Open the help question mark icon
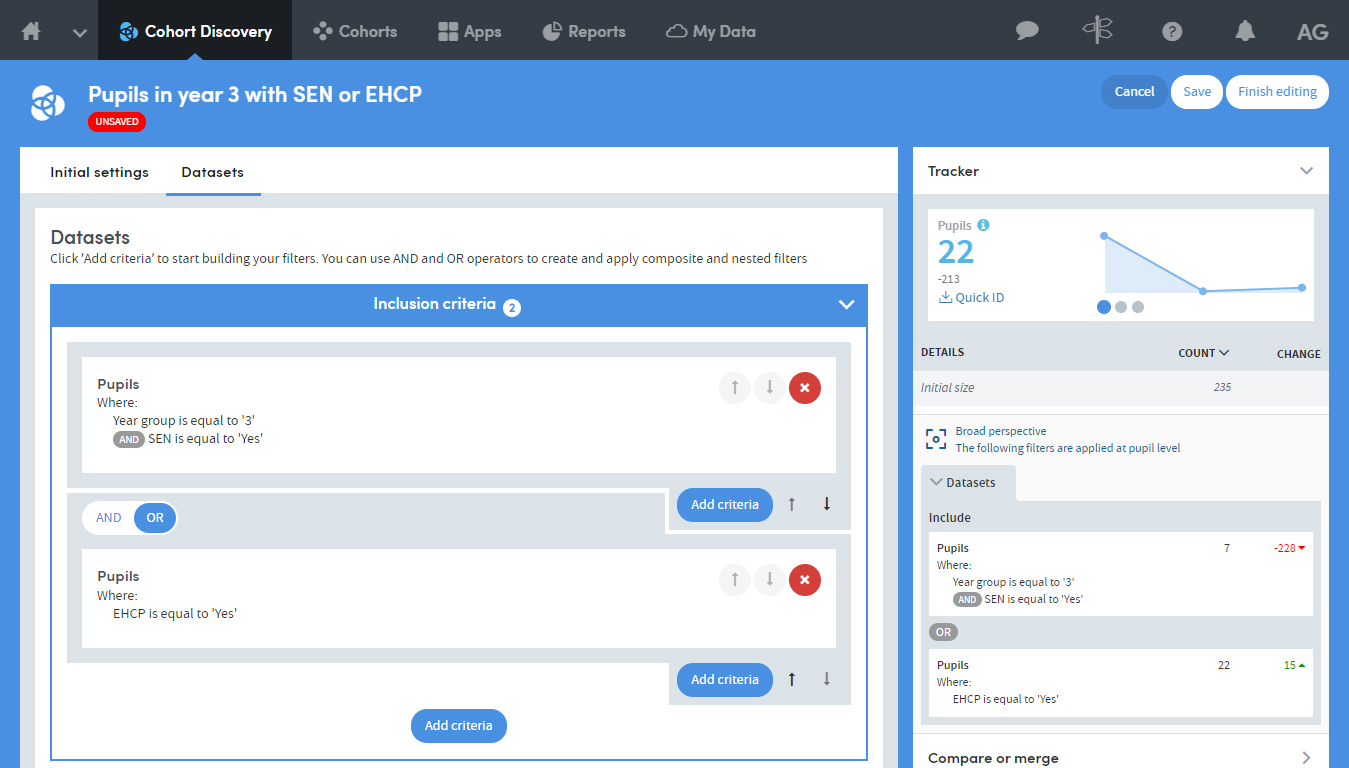 pyautogui.click(x=1172, y=31)
